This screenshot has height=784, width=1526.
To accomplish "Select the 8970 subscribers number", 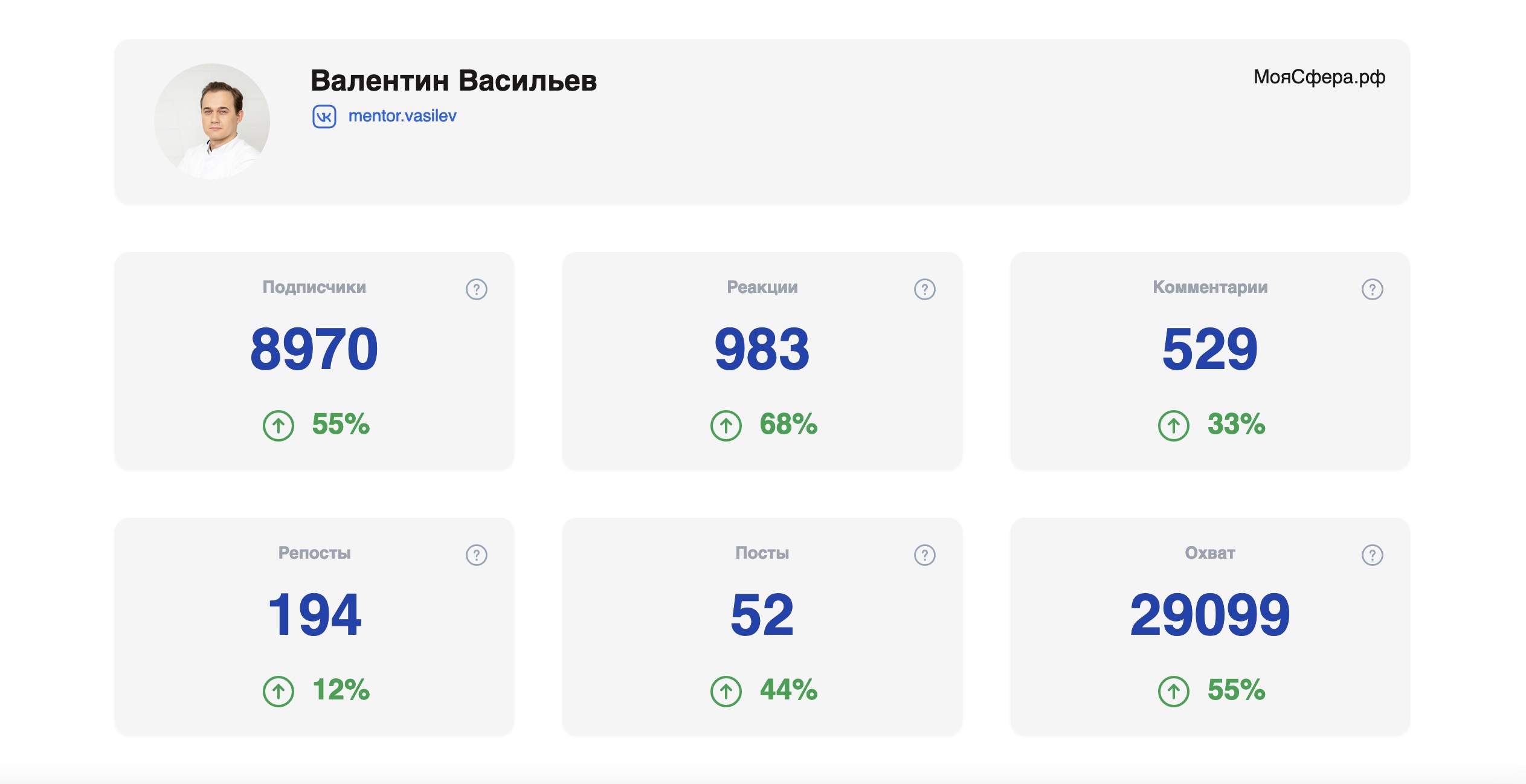I will [x=314, y=349].
